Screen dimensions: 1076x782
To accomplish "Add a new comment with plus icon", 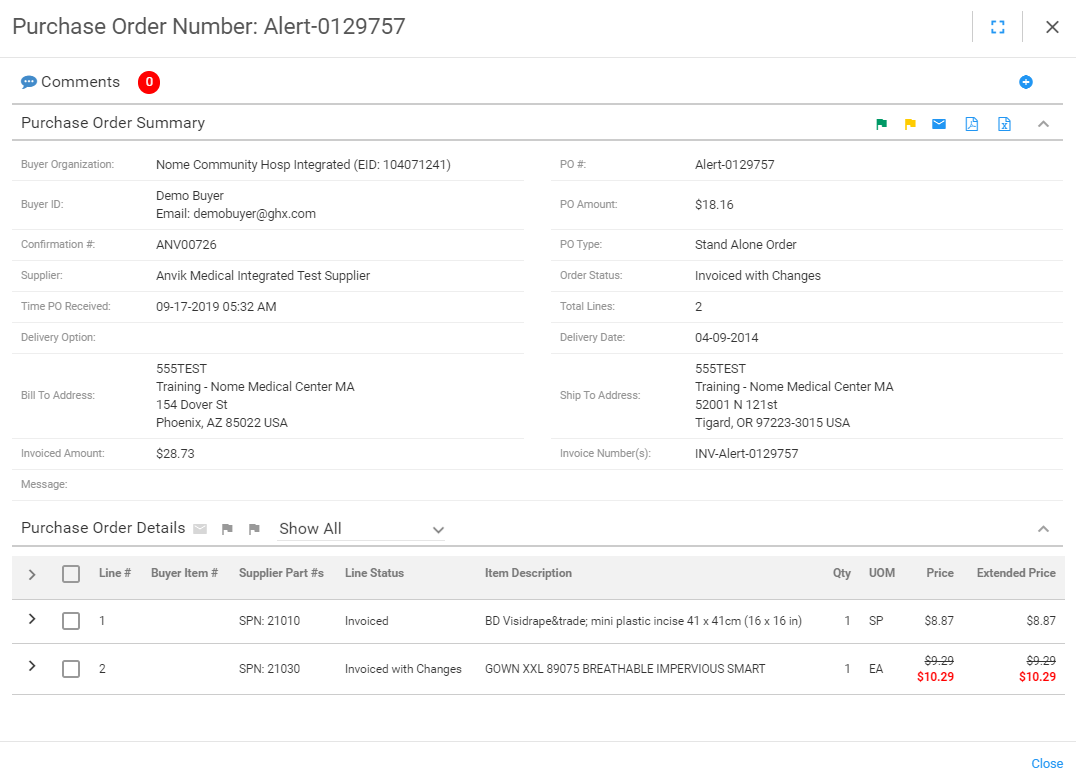I will coord(1025,82).
